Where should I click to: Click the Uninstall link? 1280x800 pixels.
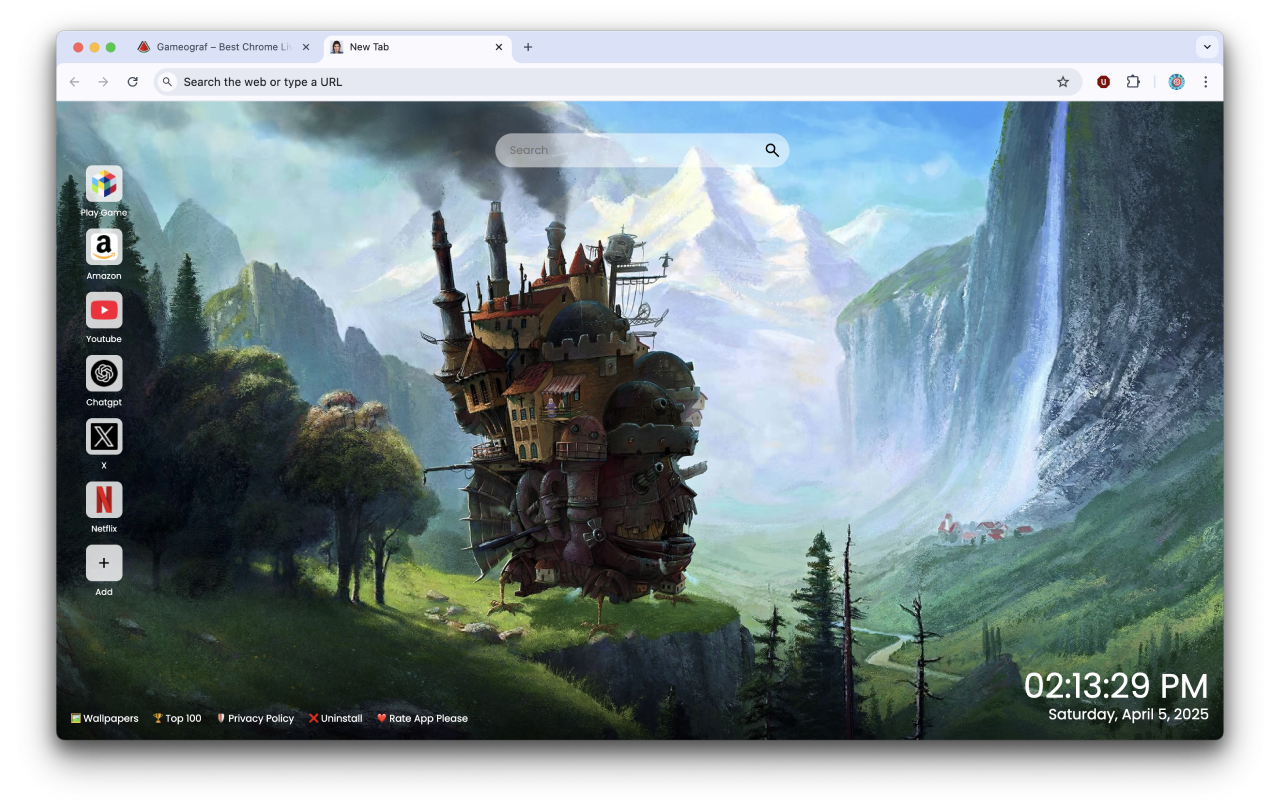pyautogui.click(x=336, y=717)
